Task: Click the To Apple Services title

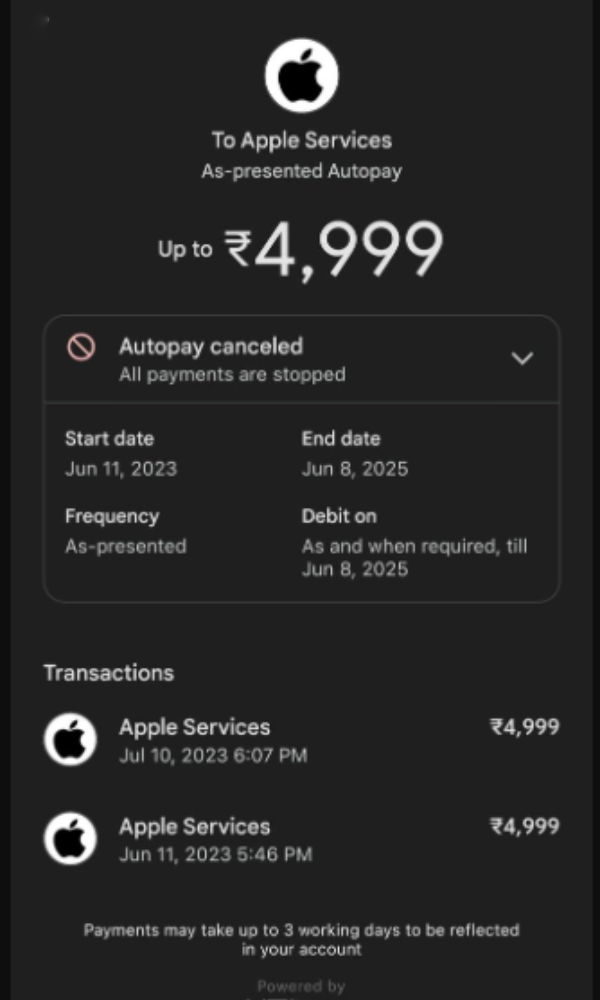Action: tap(301, 140)
